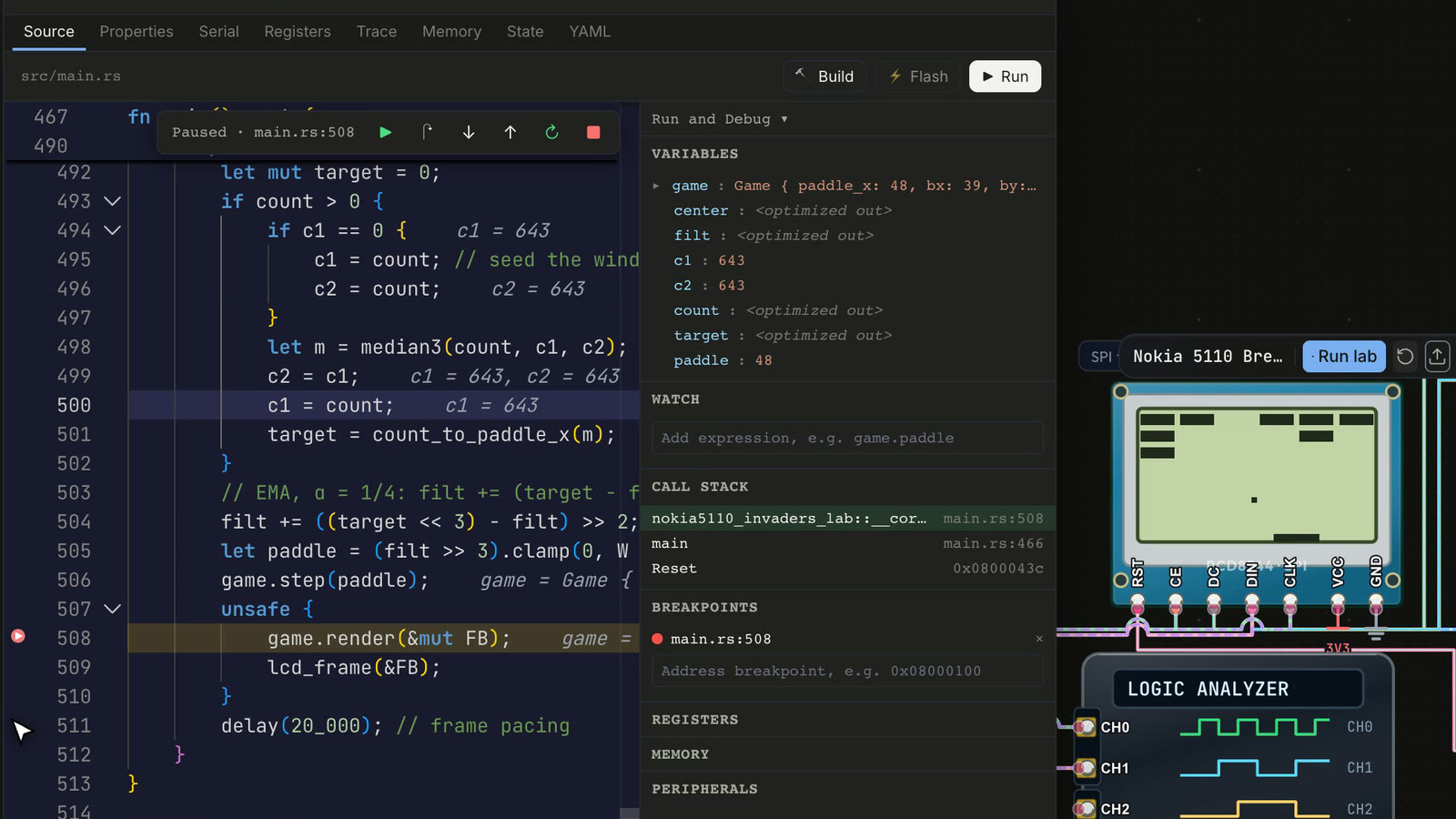
Task: Collapse the code fold at line 493
Action: (x=112, y=201)
